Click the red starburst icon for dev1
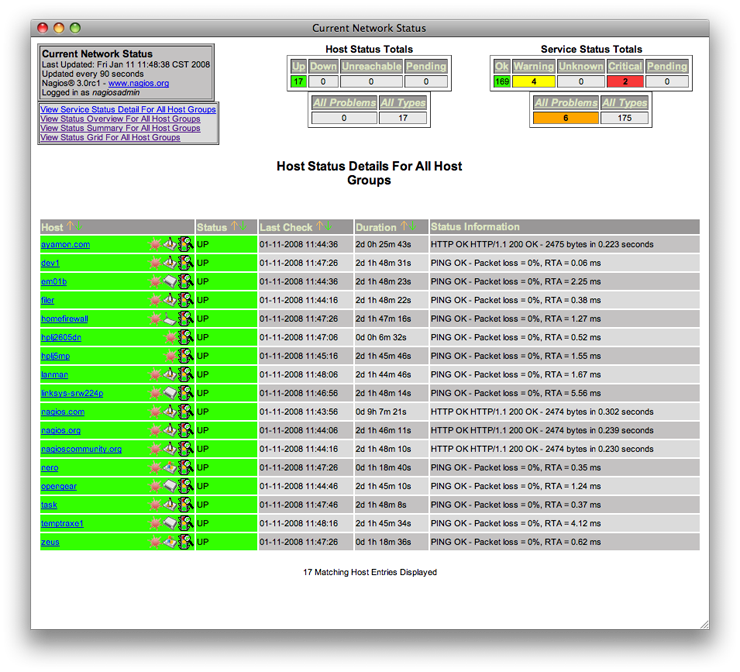Screen dimensions: 740x672 point(155,263)
